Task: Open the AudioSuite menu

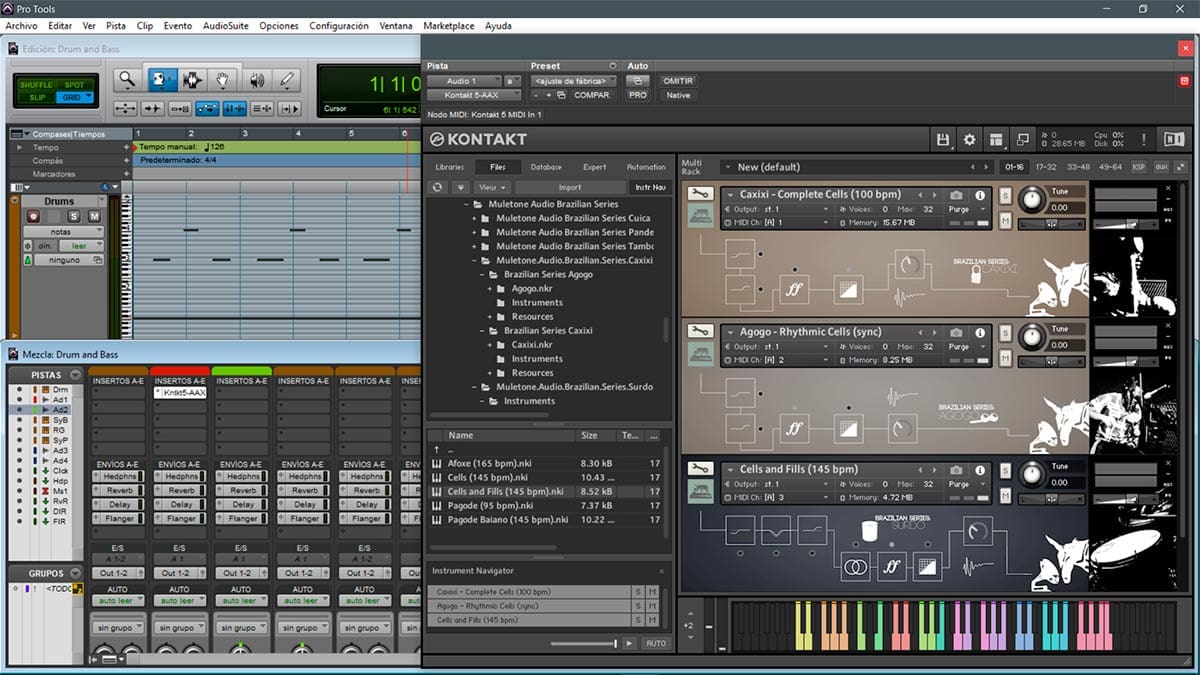Action: click(225, 26)
